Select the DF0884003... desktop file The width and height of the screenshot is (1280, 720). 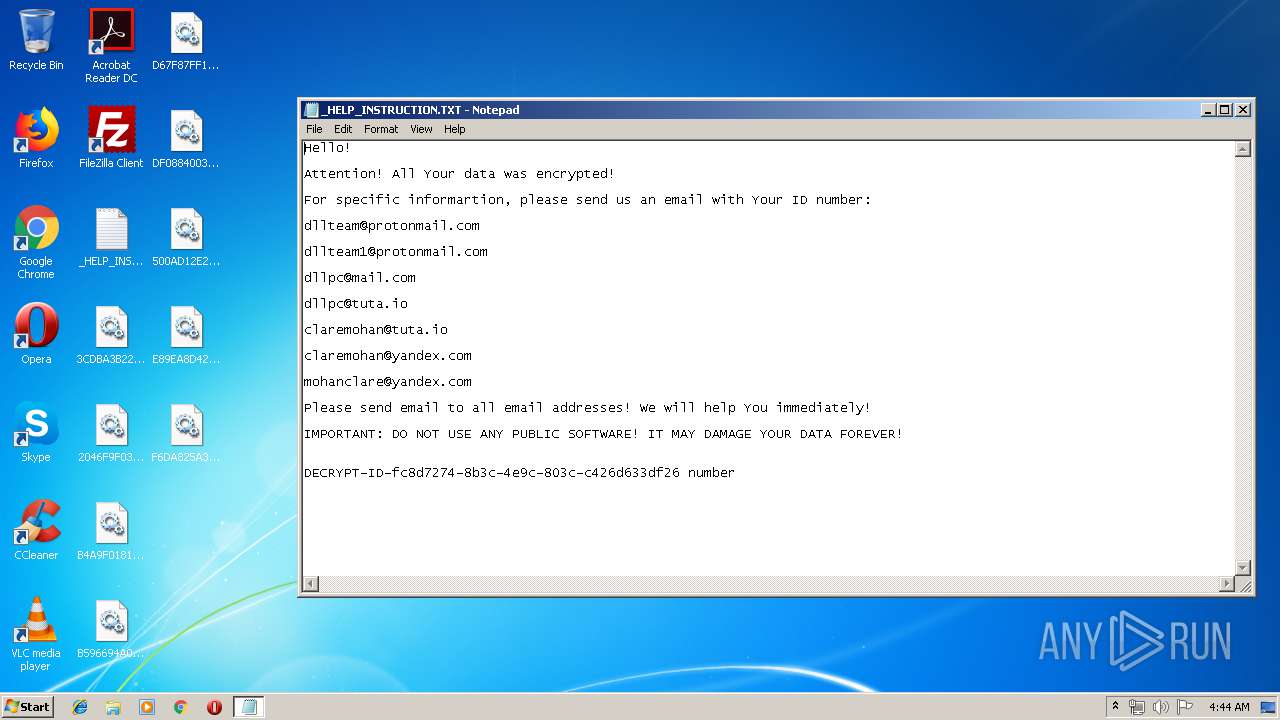pyautogui.click(x=186, y=138)
